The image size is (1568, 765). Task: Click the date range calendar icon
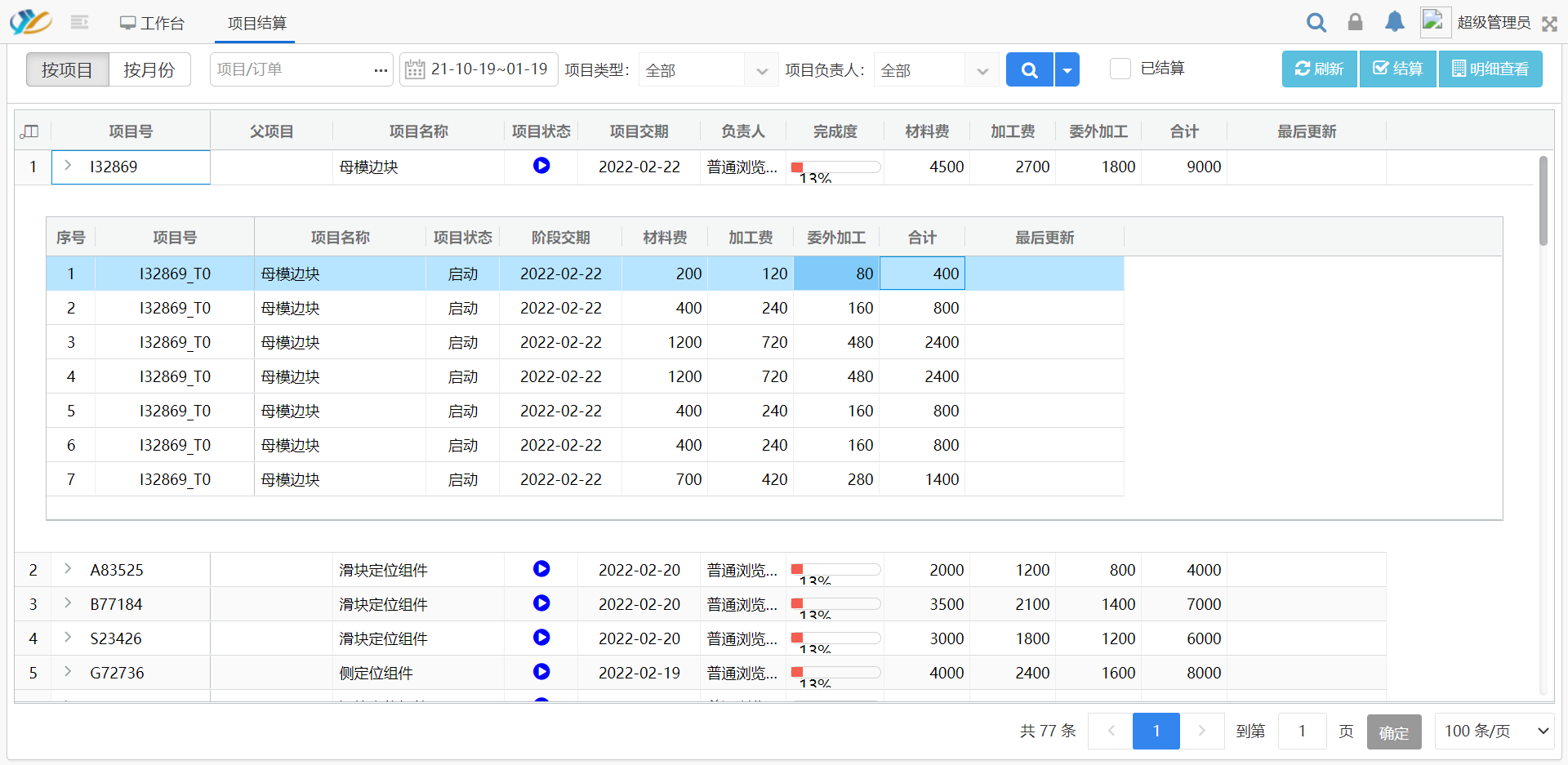(x=415, y=69)
